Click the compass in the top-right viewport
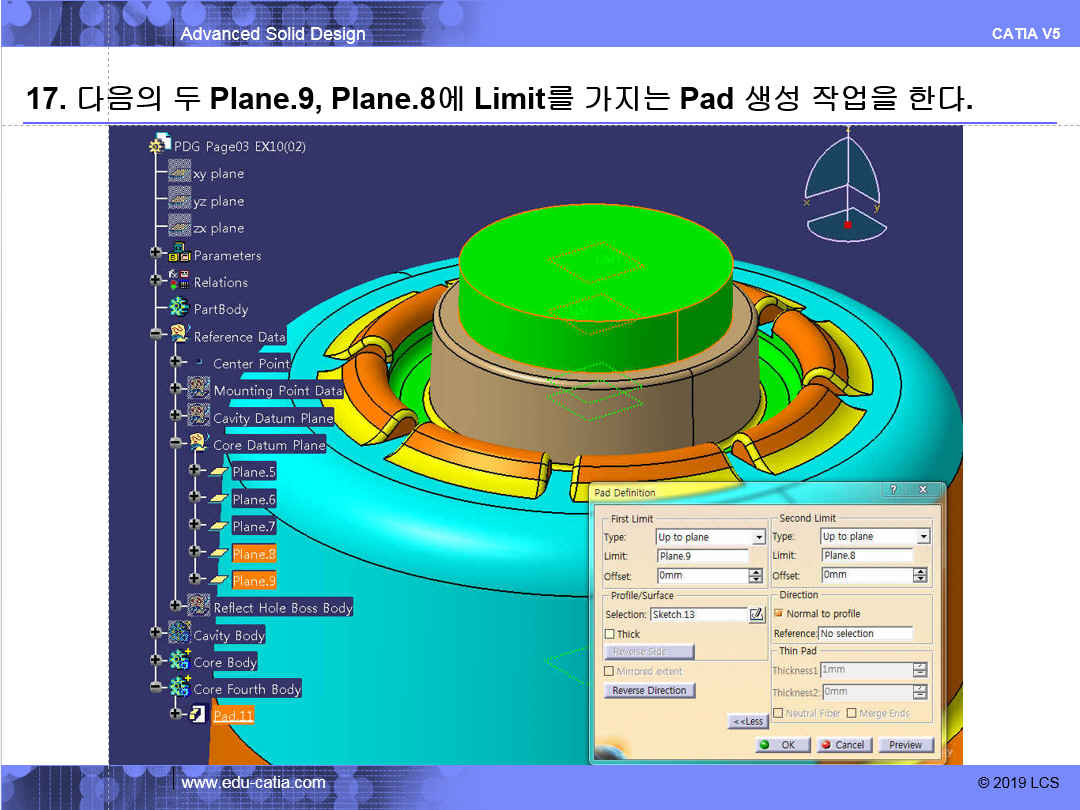The image size is (1080, 810). click(x=847, y=186)
